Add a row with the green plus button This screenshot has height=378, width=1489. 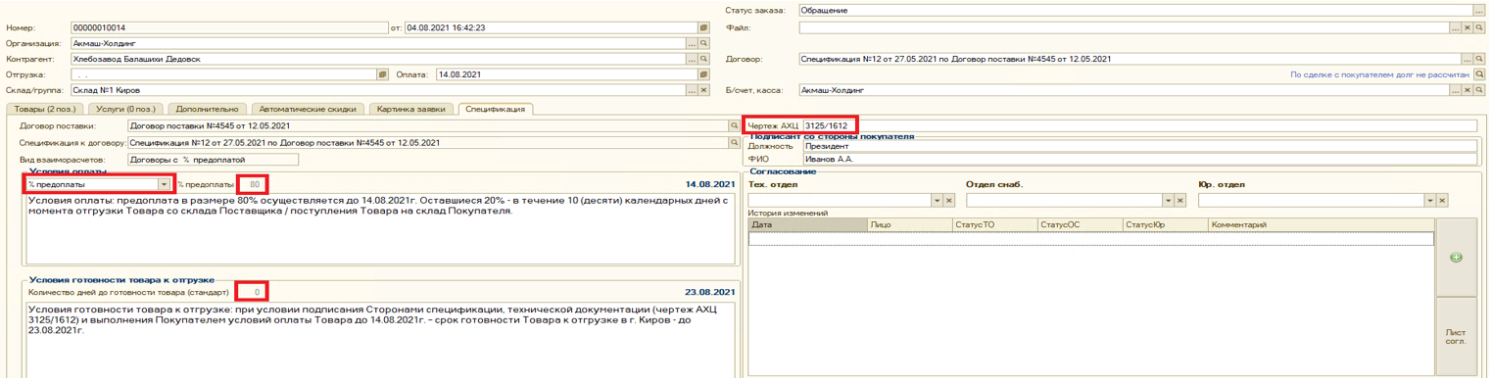click(1456, 258)
